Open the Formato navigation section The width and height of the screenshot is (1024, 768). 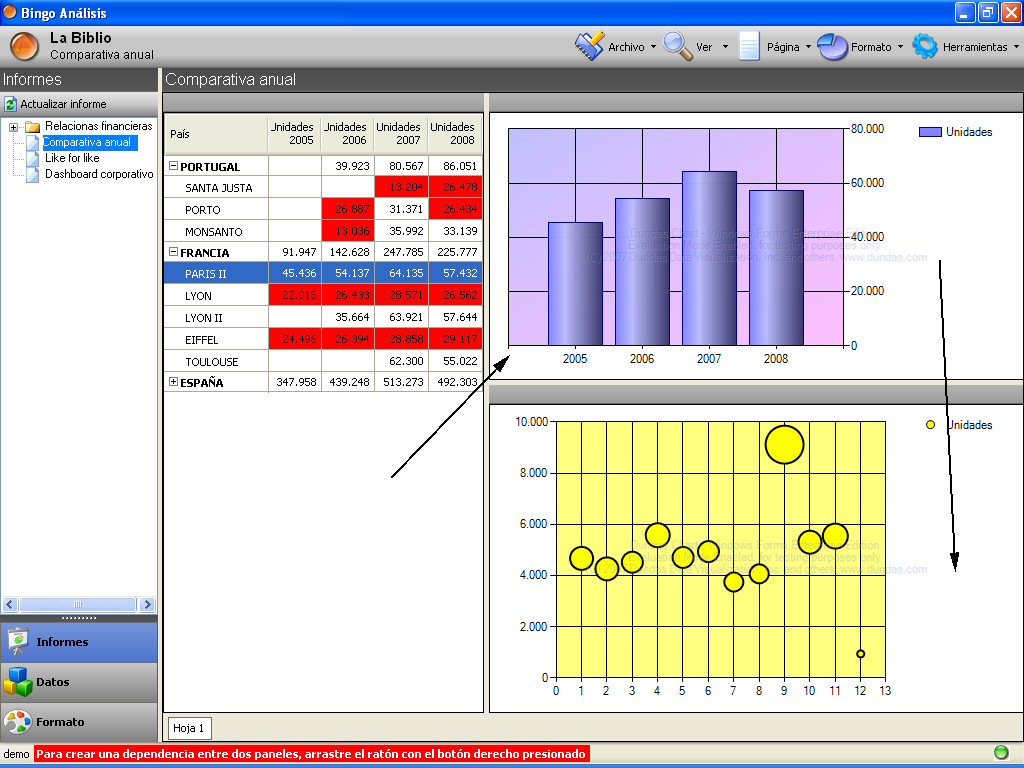tap(78, 722)
